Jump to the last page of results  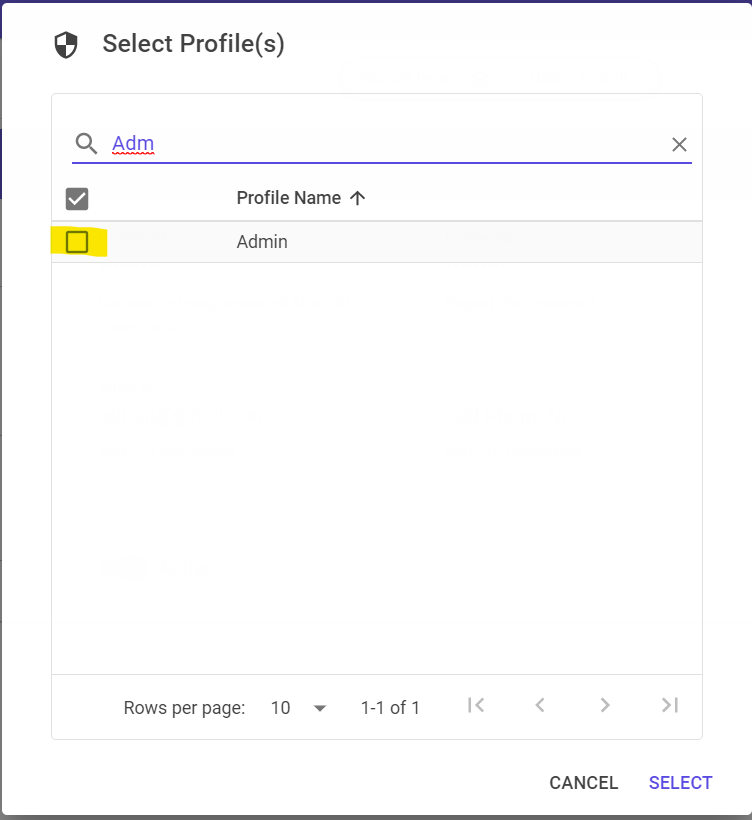pos(669,705)
